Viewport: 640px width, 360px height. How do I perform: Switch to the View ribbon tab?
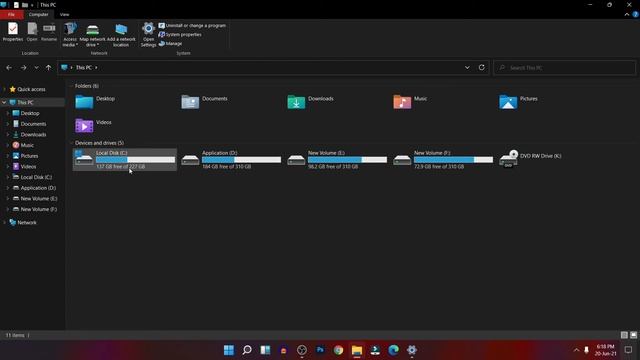[x=64, y=14]
